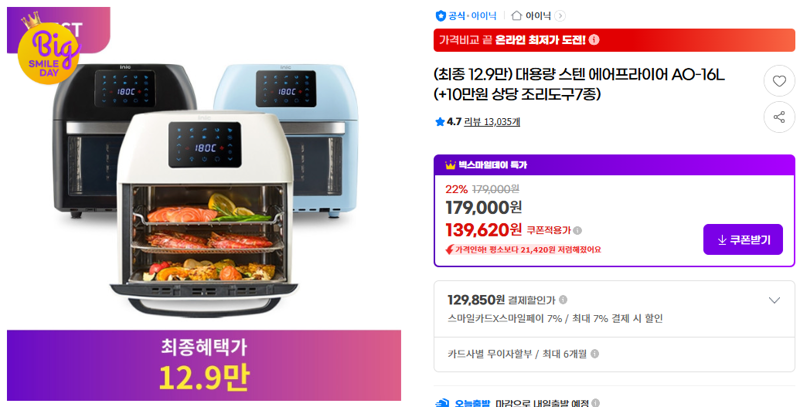Click the 빅스마일데이 특가 header

point(614,165)
